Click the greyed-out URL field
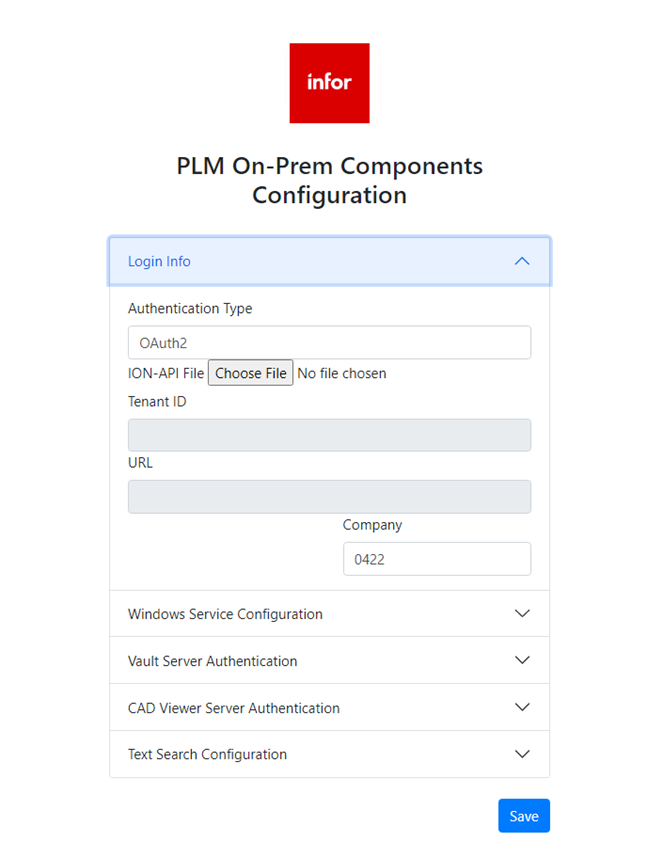Image resolution: width=647 pixels, height=858 pixels. click(x=329, y=497)
